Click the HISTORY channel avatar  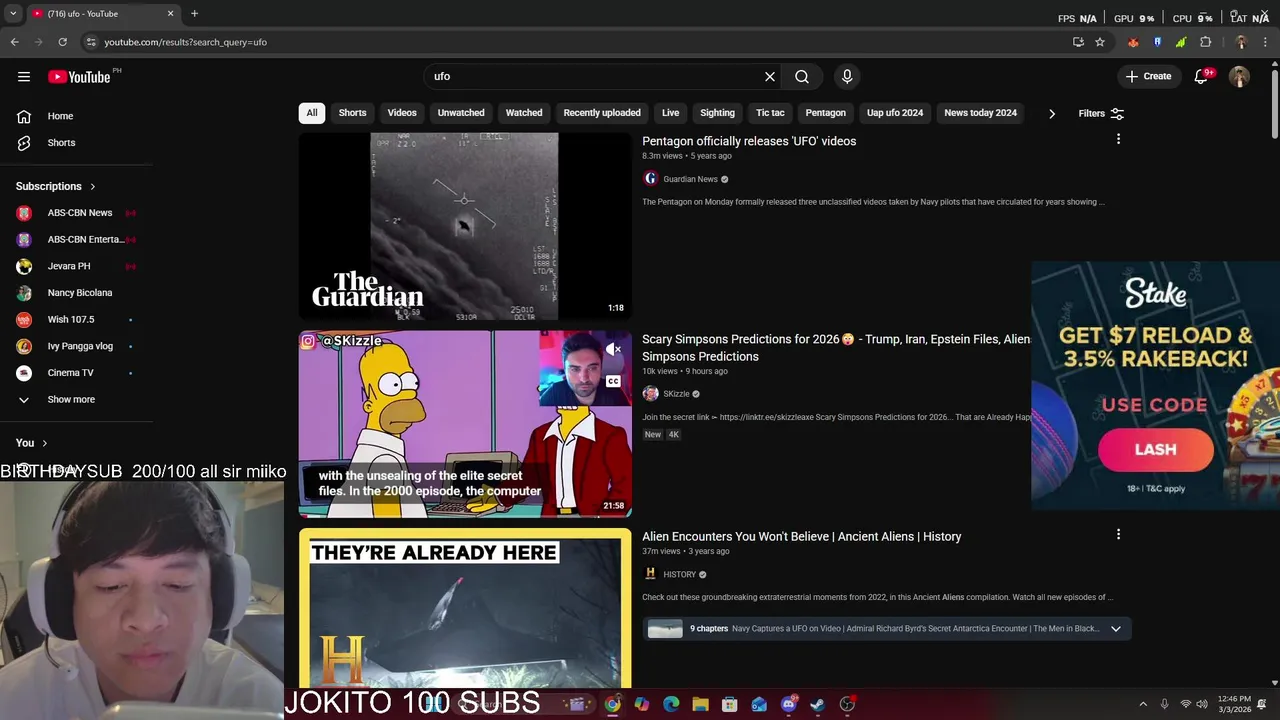(650, 574)
